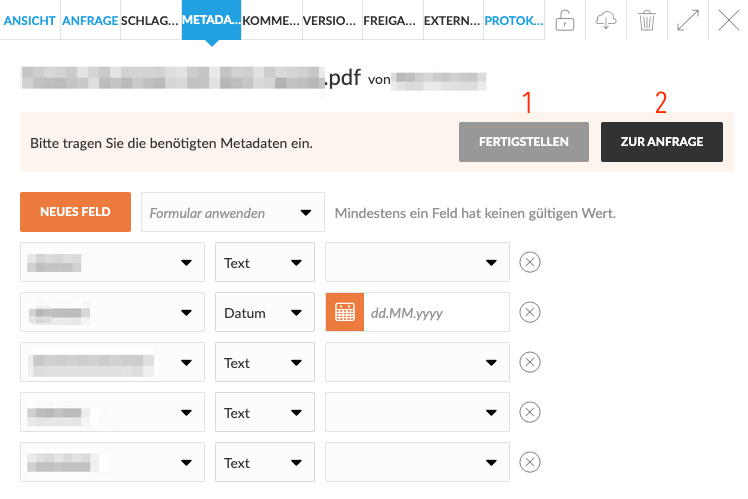Select the METADA... tab
This screenshot has width=748, height=499.
tap(211, 20)
